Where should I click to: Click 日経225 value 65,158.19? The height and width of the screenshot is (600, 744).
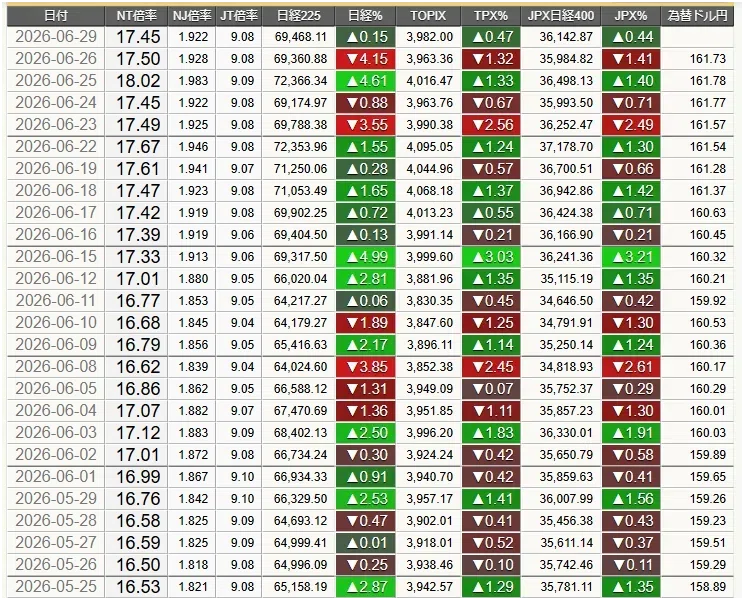[300, 587]
